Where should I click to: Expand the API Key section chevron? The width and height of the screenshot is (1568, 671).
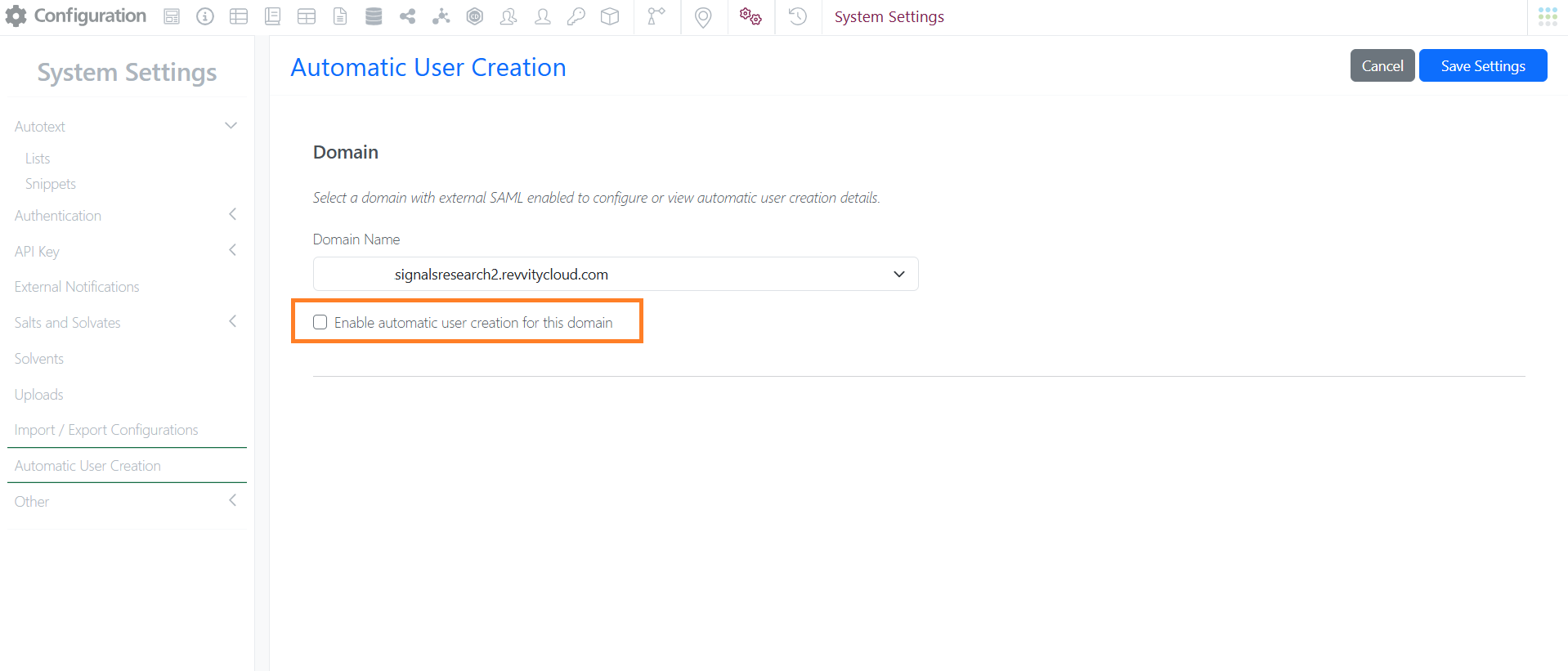click(x=232, y=250)
